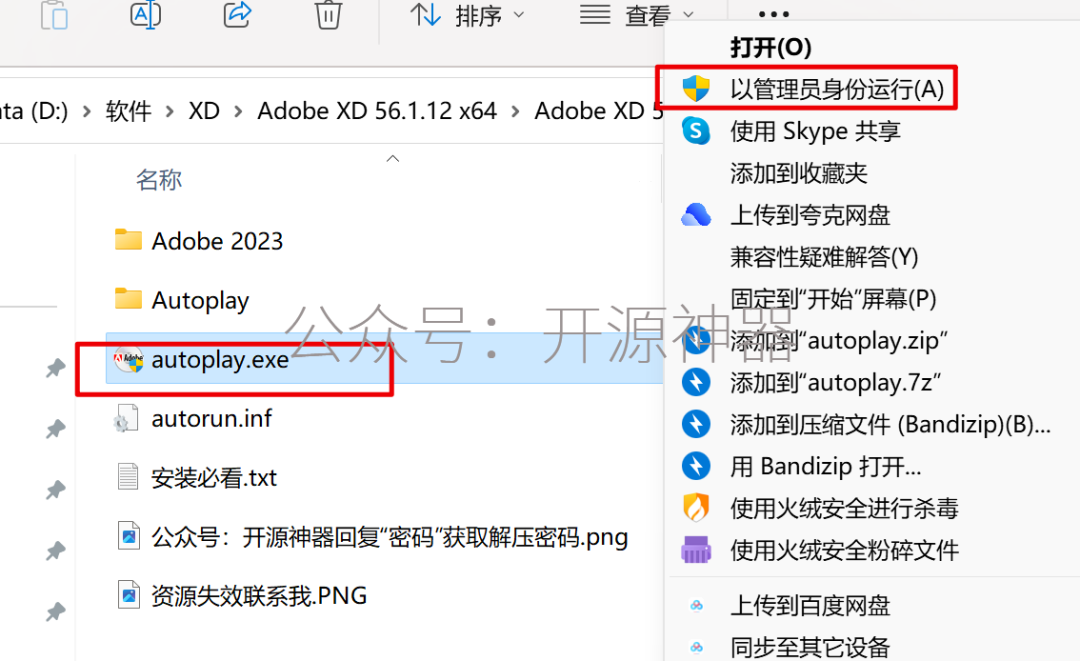
Task: Expand chevron after Adobe XD 56.1.12 x64
Action: point(515,111)
